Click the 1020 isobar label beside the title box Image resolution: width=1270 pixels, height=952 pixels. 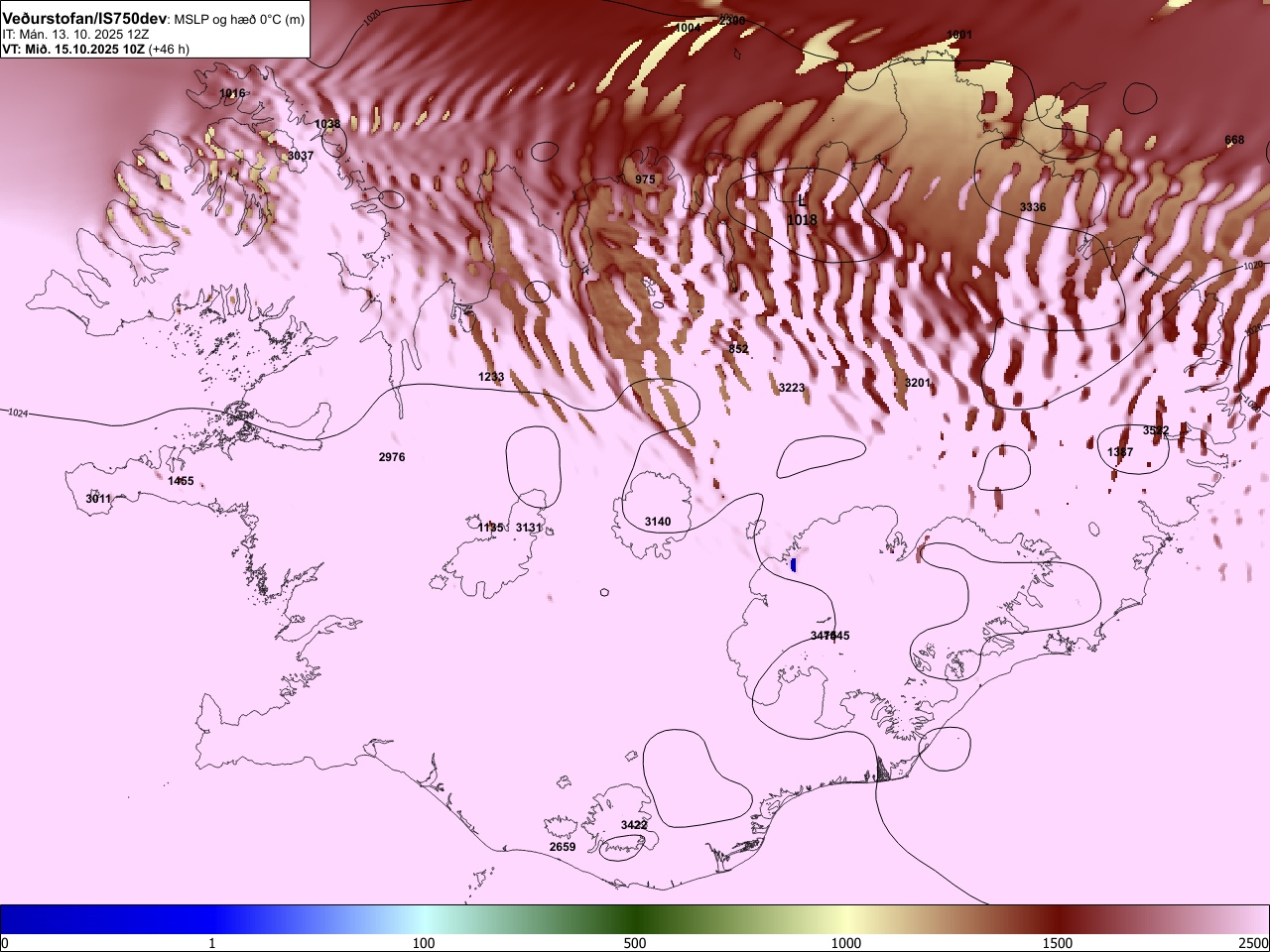point(372,17)
